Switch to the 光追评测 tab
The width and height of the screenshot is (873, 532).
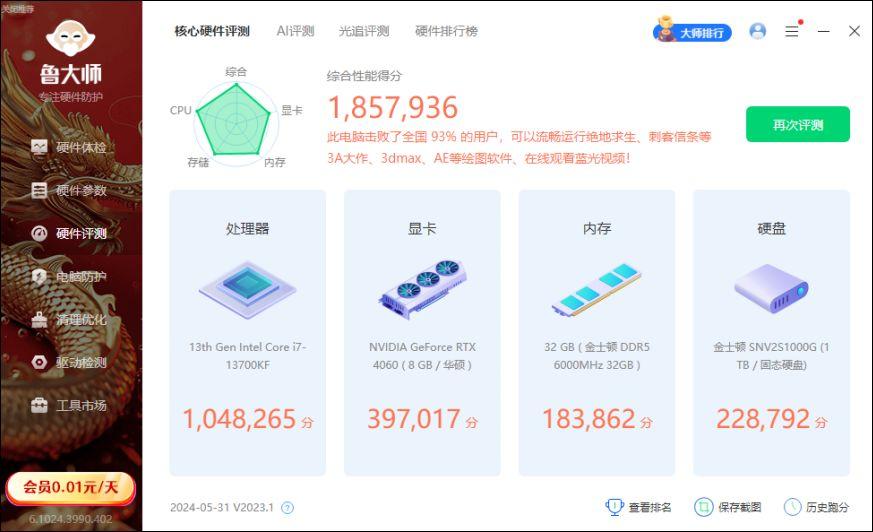click(364, 31)
